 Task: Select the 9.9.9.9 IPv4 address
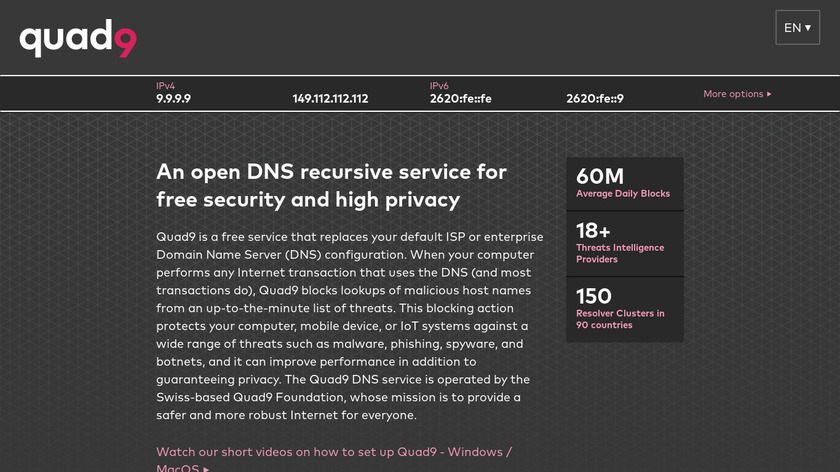click(173, 99)
